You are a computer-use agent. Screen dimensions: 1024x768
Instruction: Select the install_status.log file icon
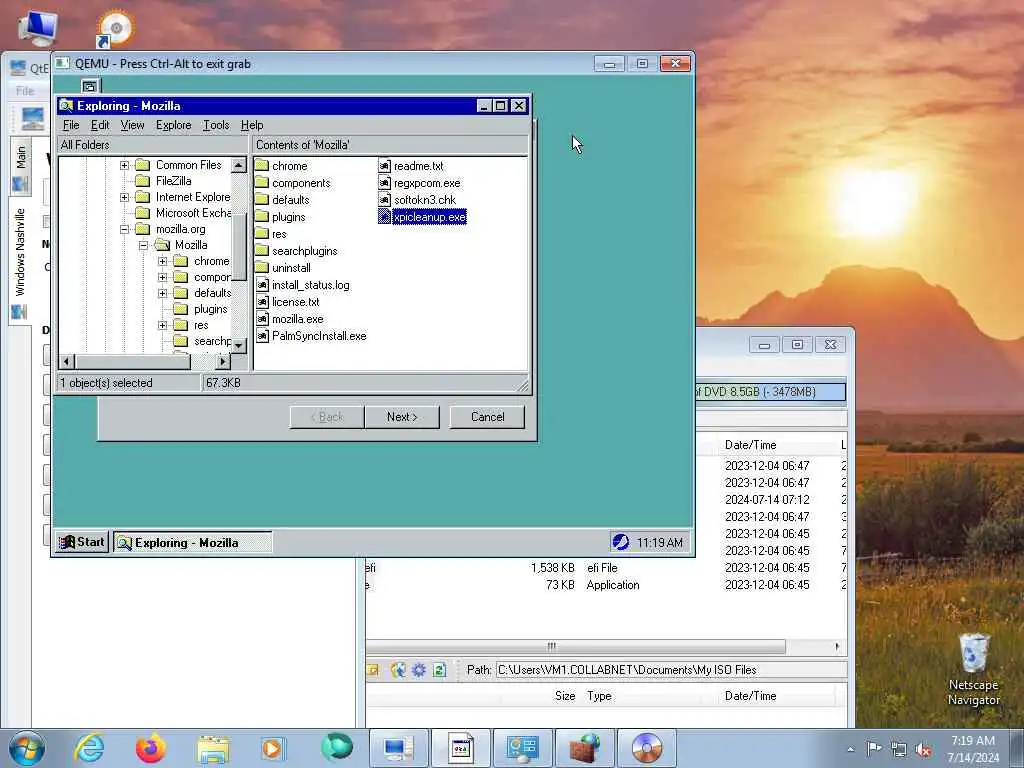(x=262, y=285)
